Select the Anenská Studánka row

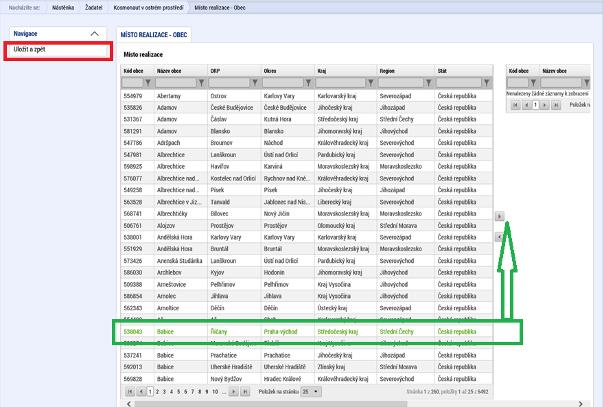(307, 261)
